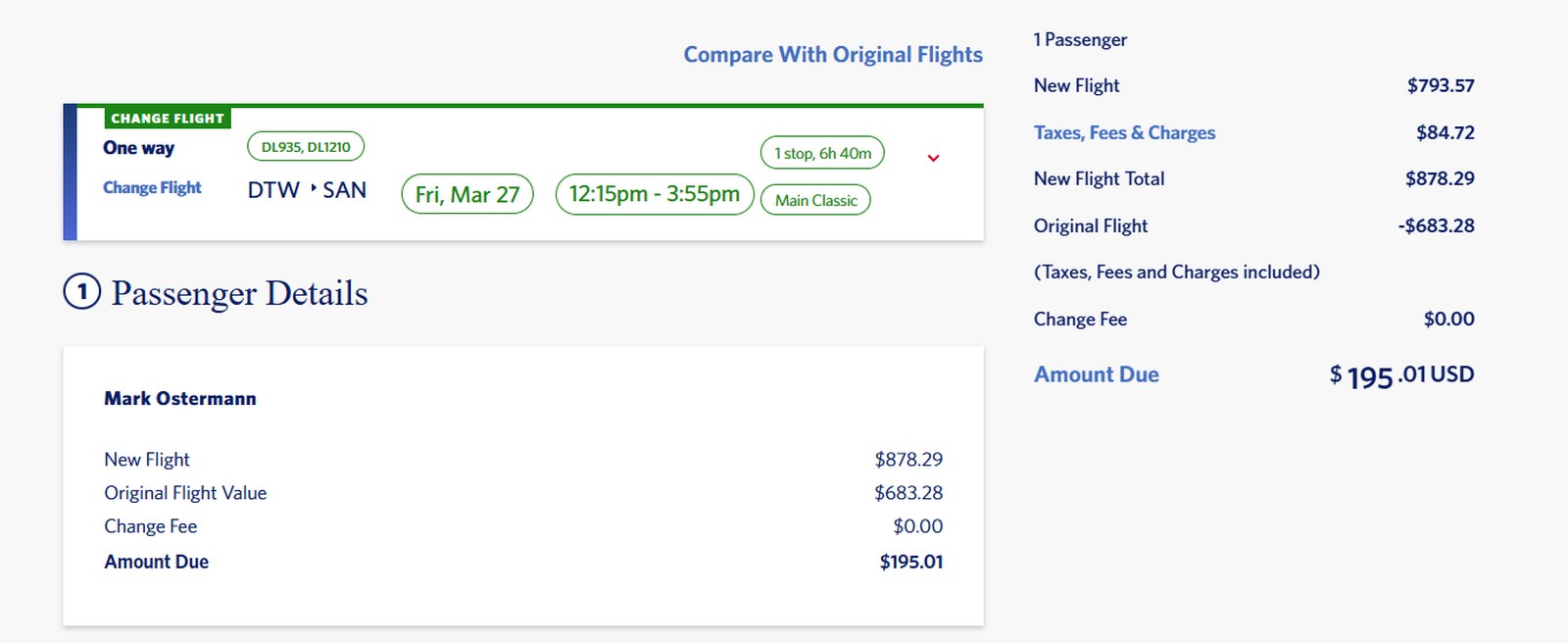This screenshot has height=643, width=1568.
Task: Click the 12:15pm - 3:55pm time badge
Action: [x=653, y=193]
